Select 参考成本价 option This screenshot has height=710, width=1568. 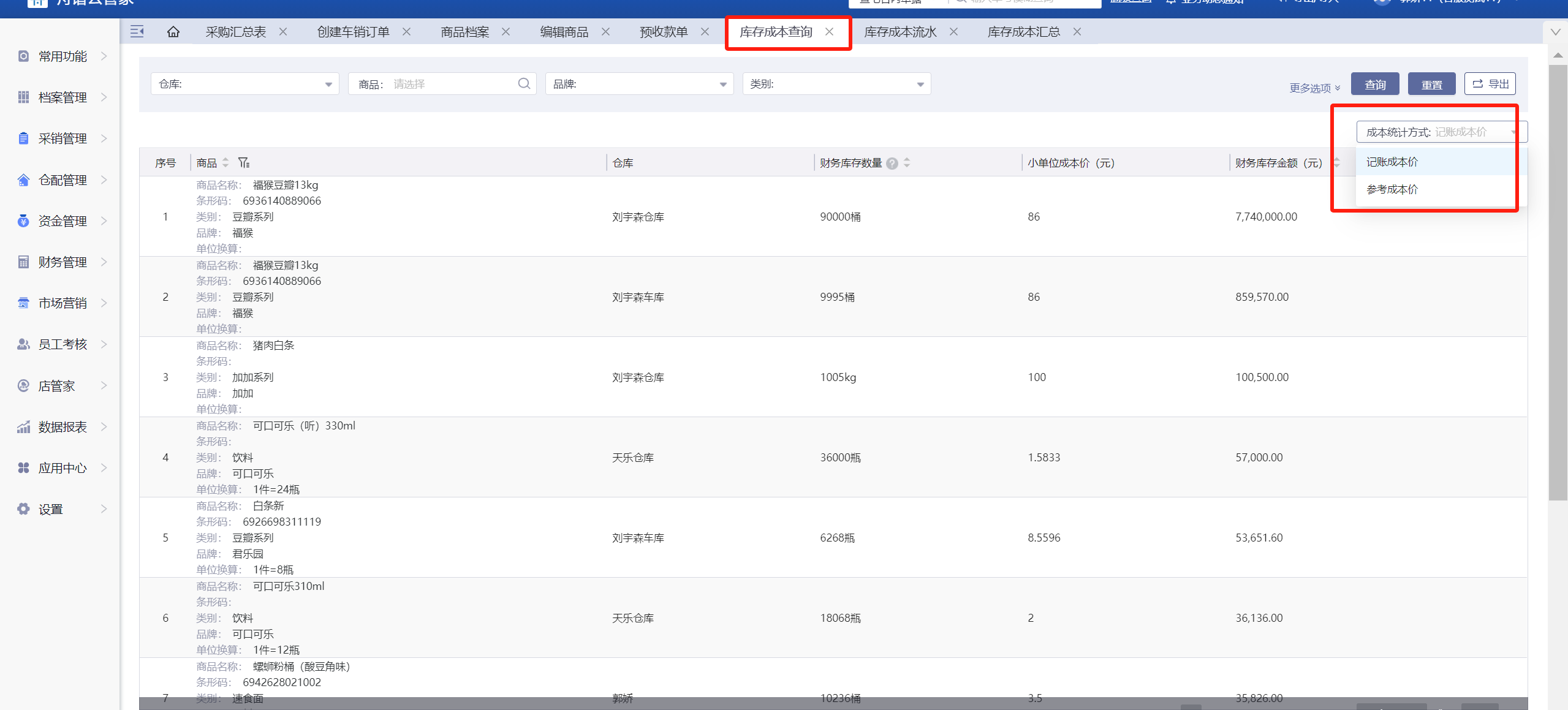click(x=1392, y=189)
